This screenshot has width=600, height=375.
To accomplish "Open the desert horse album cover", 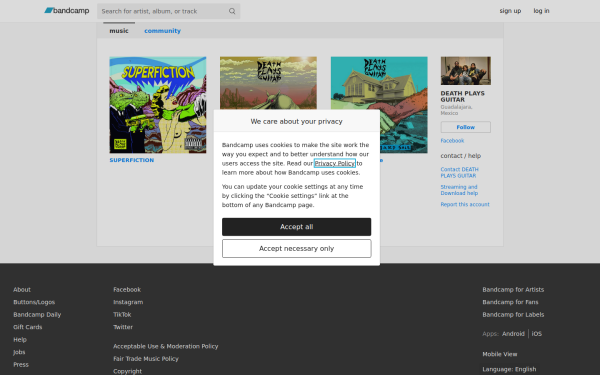I will pyautogui.click(x=268, y=83).
